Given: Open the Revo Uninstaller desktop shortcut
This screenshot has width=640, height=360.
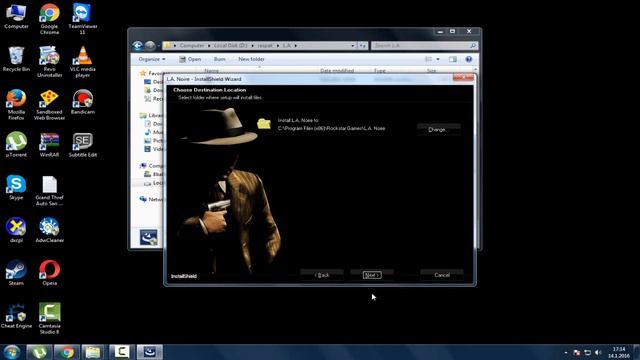Looking at the screenshot, I should [49, 62].
